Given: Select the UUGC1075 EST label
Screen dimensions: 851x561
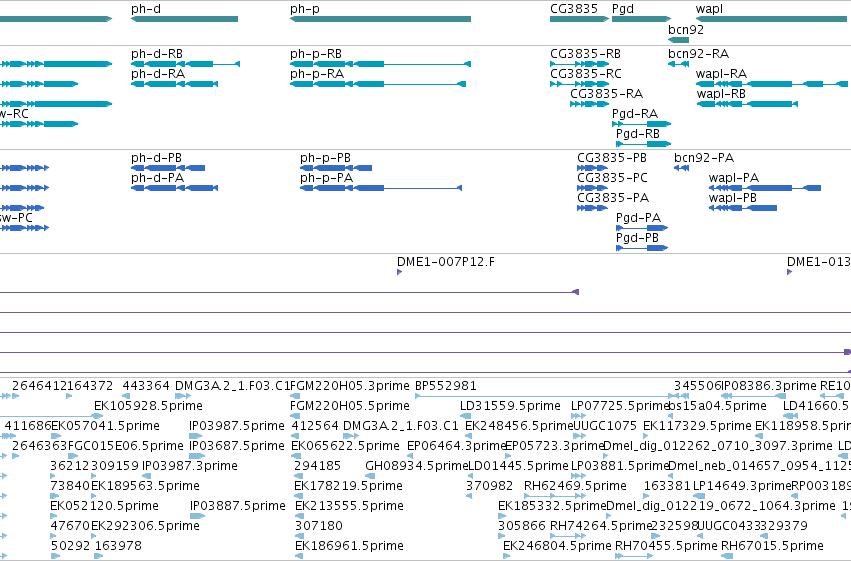Looking at the screenshot, I should click(x=605, y=426).
